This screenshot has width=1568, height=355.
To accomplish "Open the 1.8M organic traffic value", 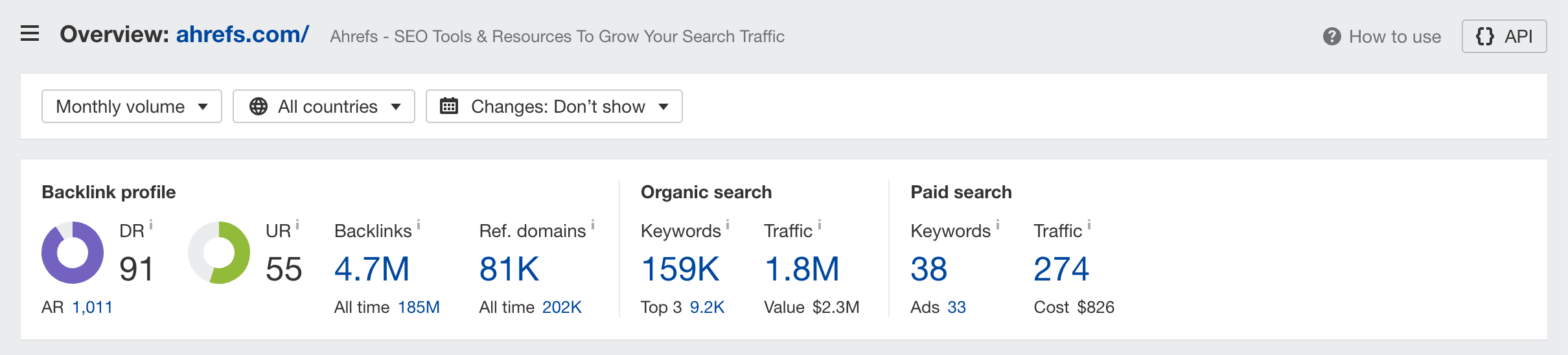I will coord(802,269).
